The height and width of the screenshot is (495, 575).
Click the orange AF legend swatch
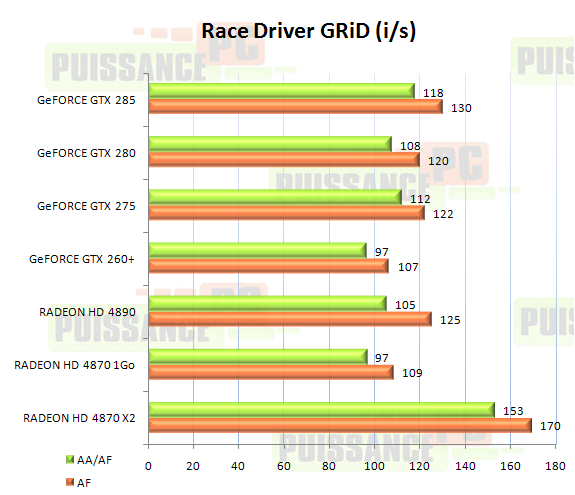(70, 482)
